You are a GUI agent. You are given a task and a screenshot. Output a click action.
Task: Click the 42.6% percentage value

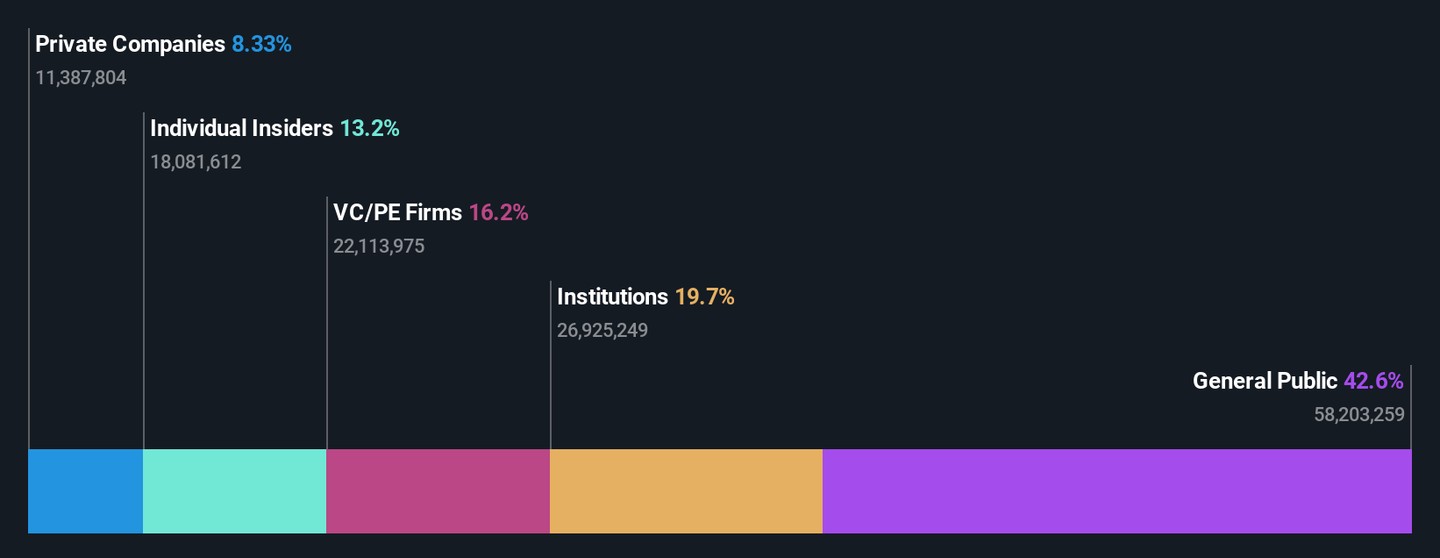(x=1374, y=381)
